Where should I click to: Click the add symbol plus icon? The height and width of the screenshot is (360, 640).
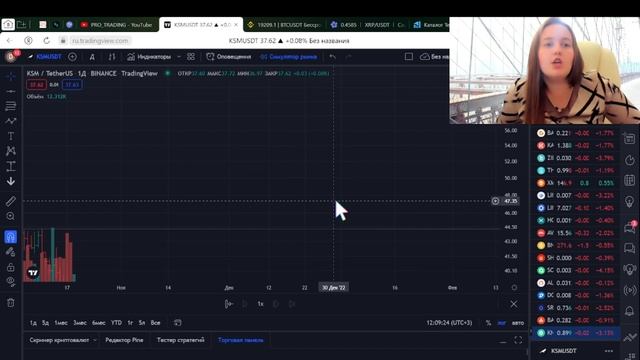click(72, 57)
